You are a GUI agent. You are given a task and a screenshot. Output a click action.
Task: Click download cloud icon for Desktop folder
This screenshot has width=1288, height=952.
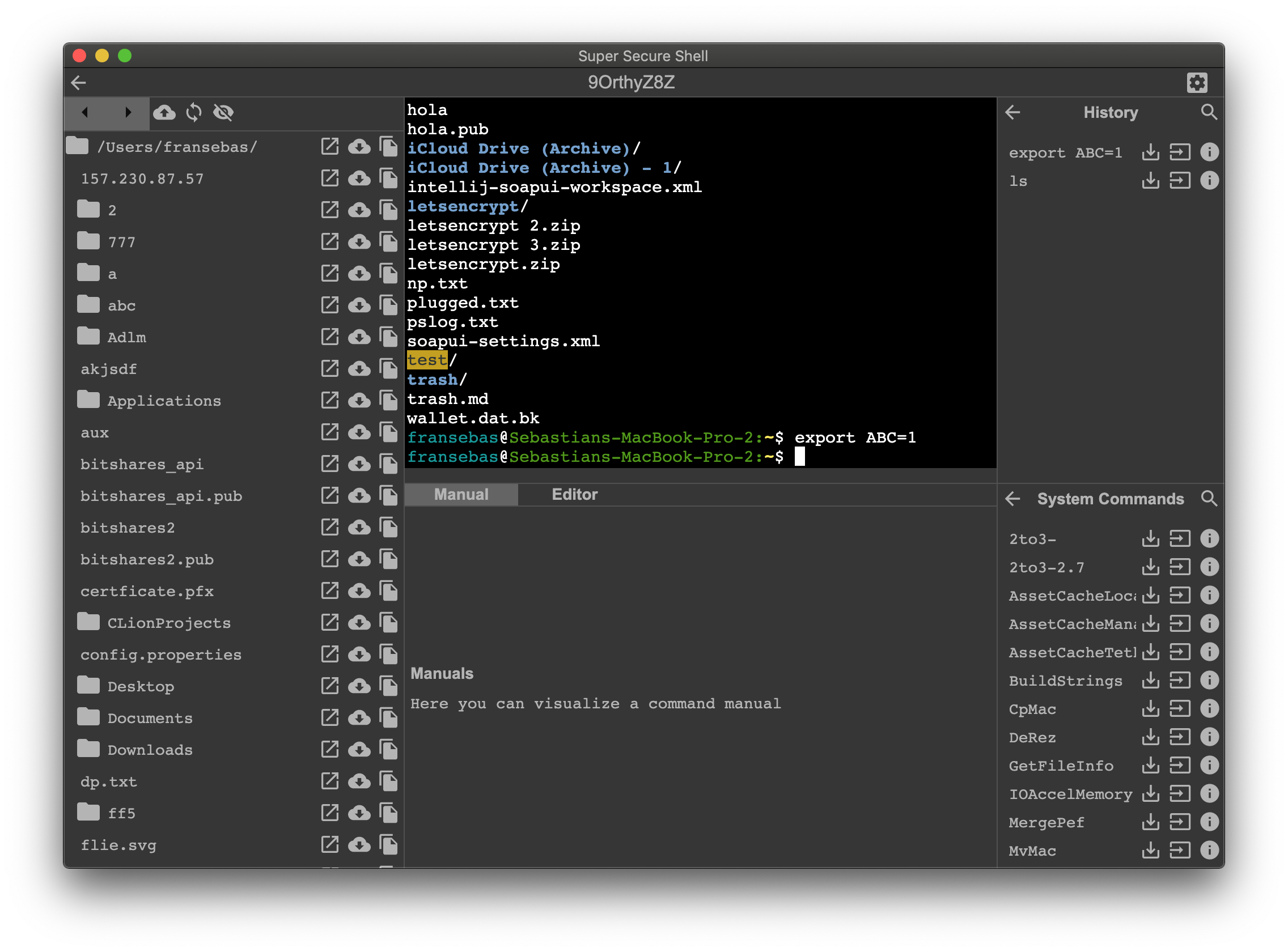[359, 686]
